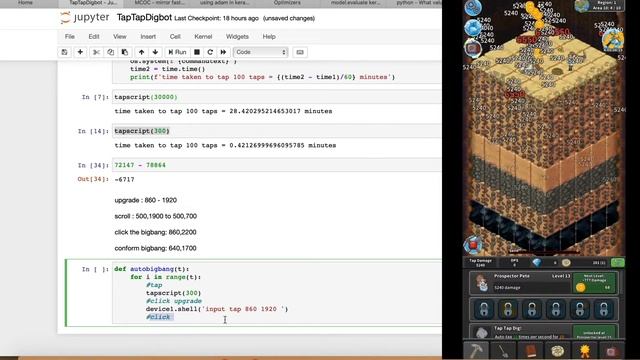Click the -6717 output value
The image size is (640, 360).
point(124,180)
